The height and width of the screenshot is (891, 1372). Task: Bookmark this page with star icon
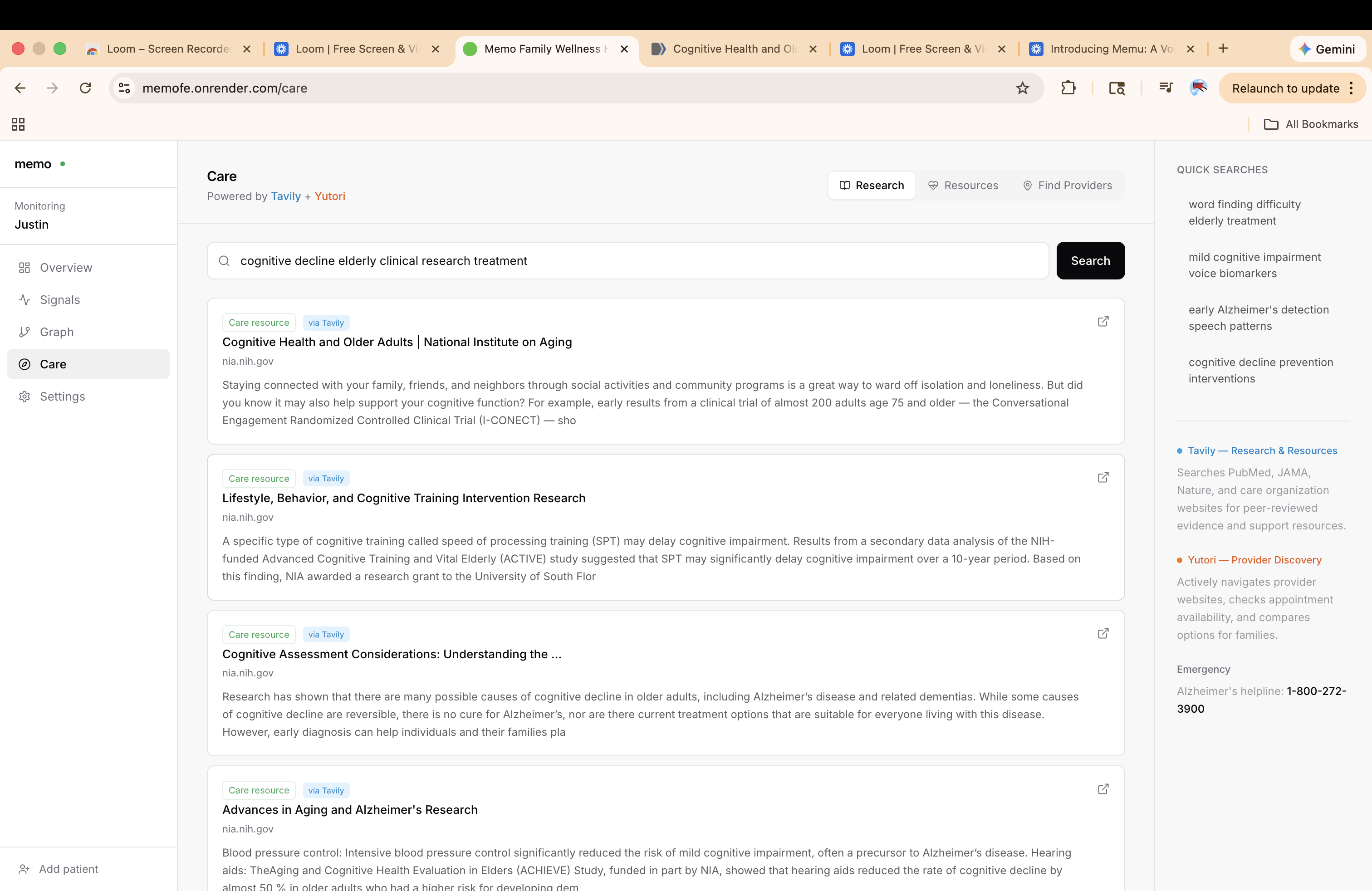tap(1022, 88)
